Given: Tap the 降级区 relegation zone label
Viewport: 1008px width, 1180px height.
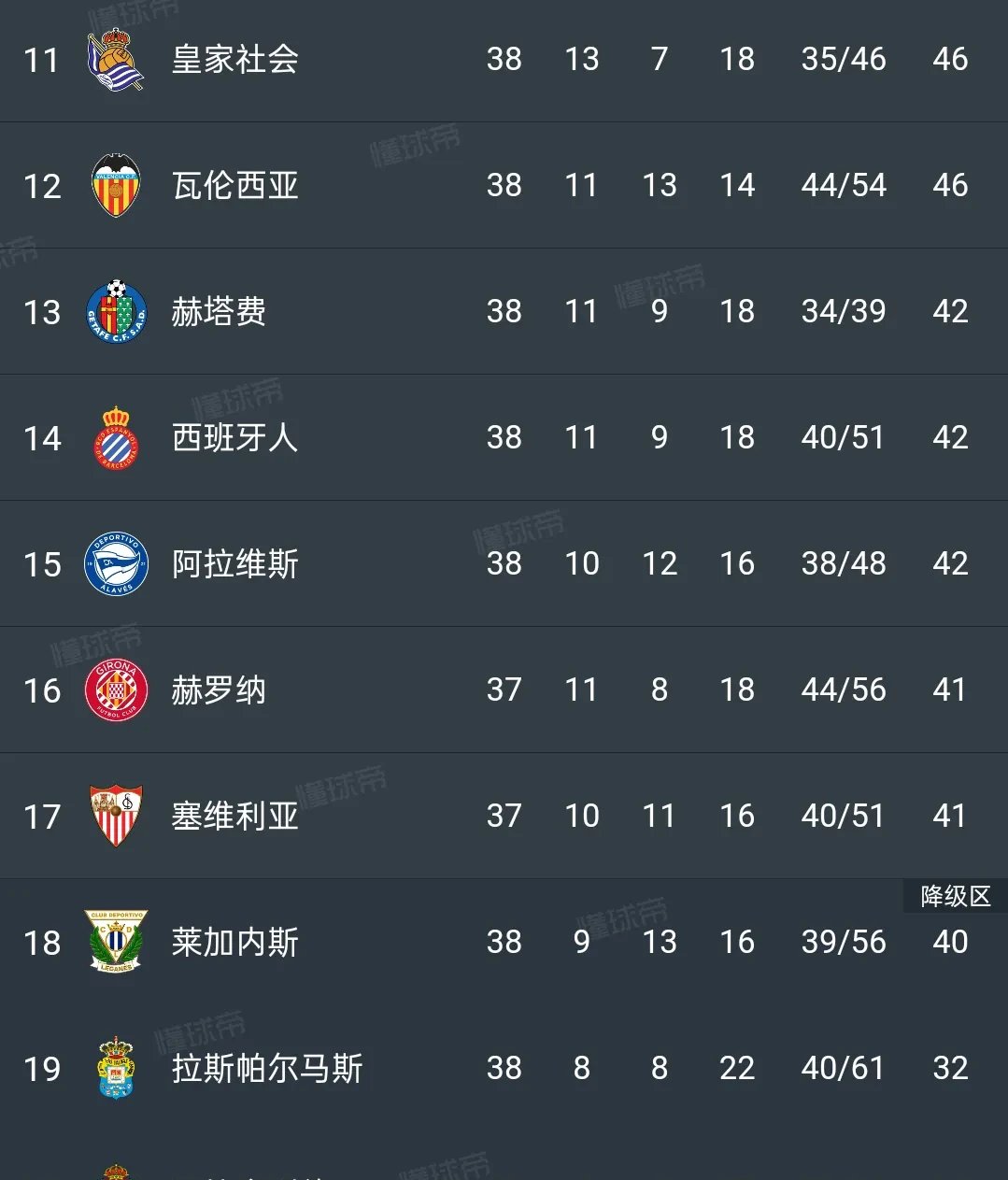Looking at the screenshot, I should click(x=955, y=896).
